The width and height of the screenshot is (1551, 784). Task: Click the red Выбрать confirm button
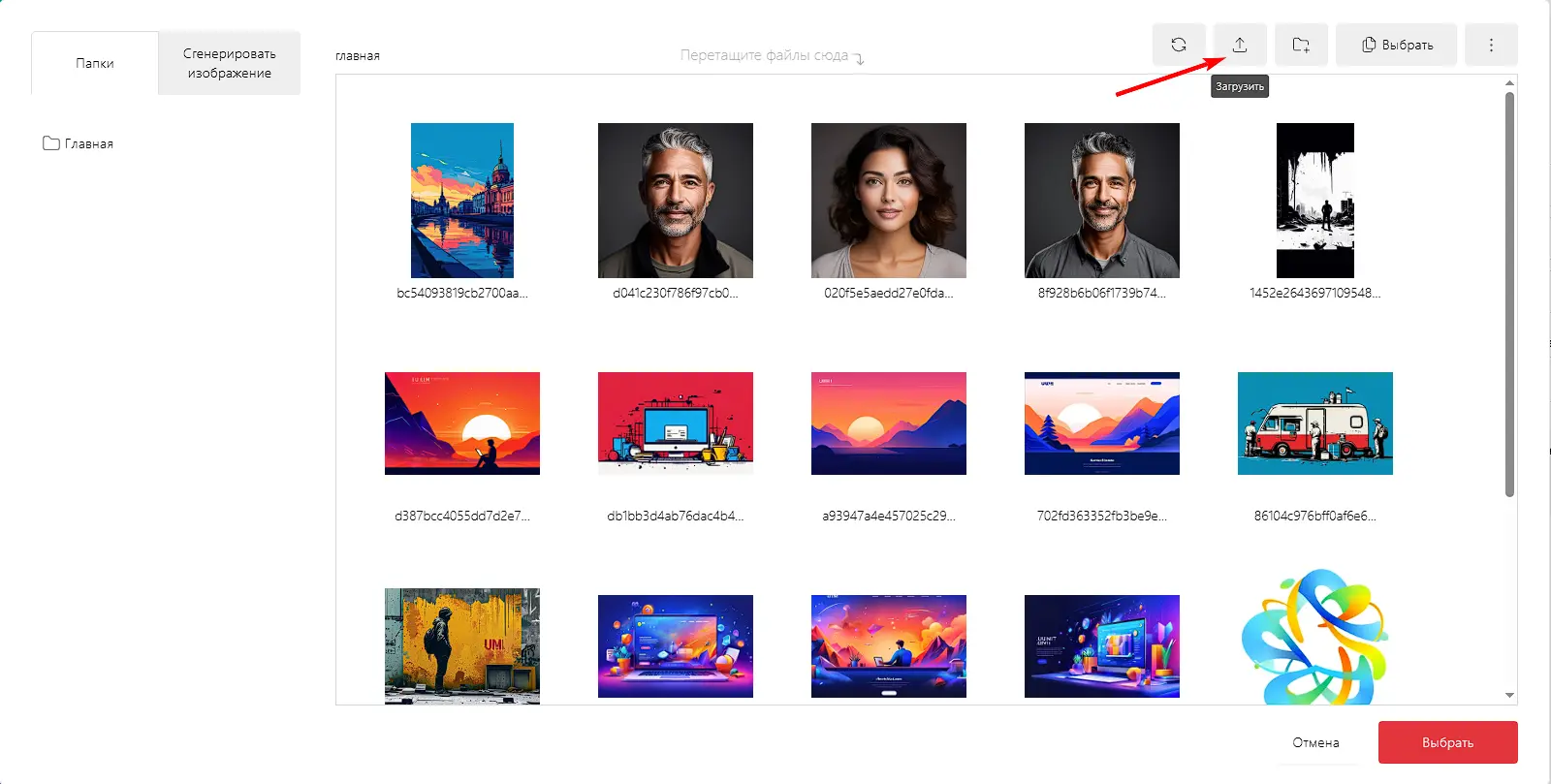point(1447,742)
